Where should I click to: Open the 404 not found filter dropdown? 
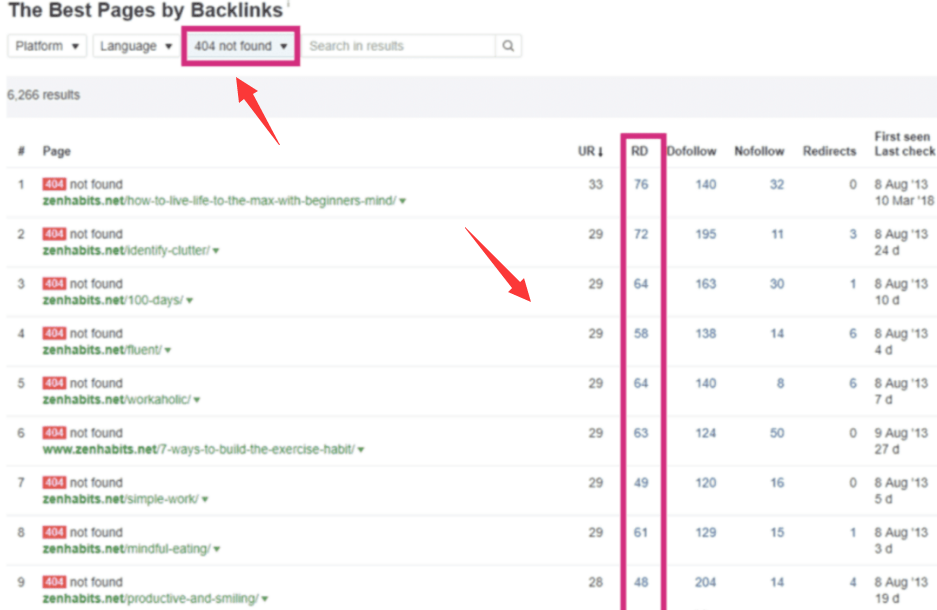(x=240, y=46)
